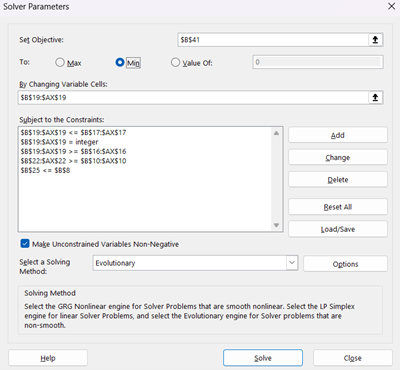This screenshot has height=370, width=400.
Task: Select constraint $B$19:$AX$19 <= $B$17:$AX$17
Action: 73,133
